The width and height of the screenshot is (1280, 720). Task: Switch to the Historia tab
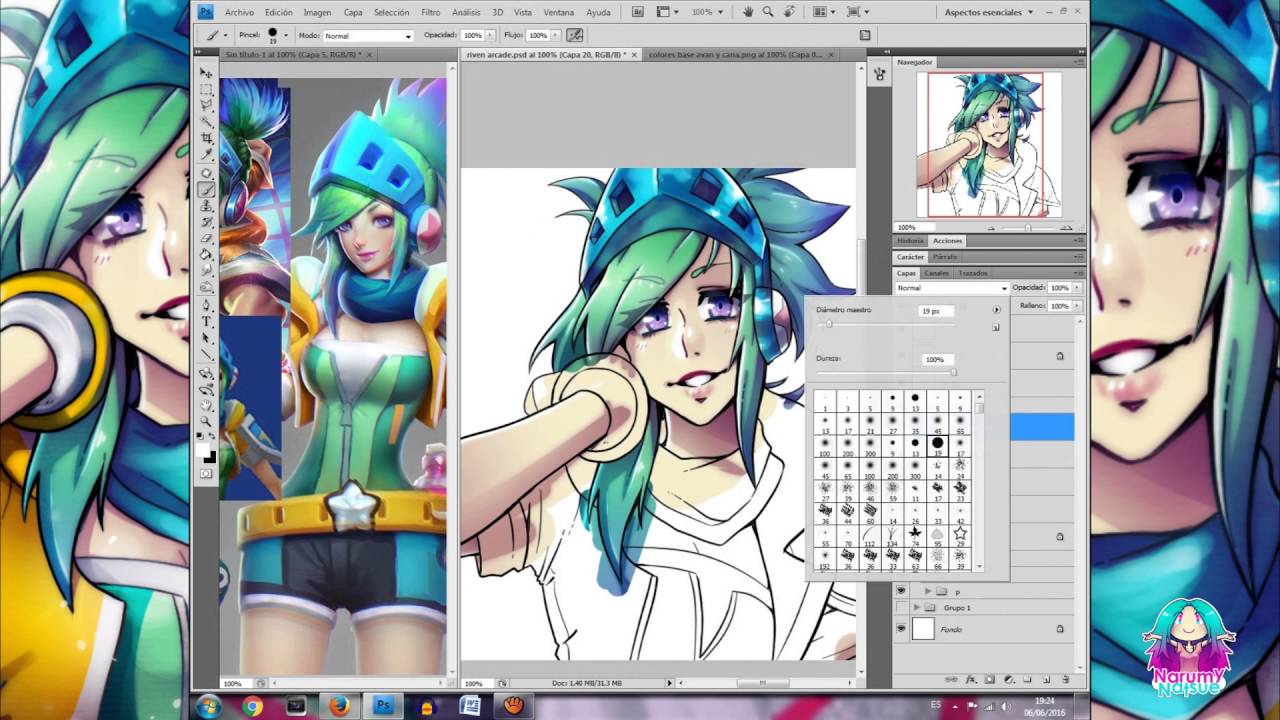(911, 241)
